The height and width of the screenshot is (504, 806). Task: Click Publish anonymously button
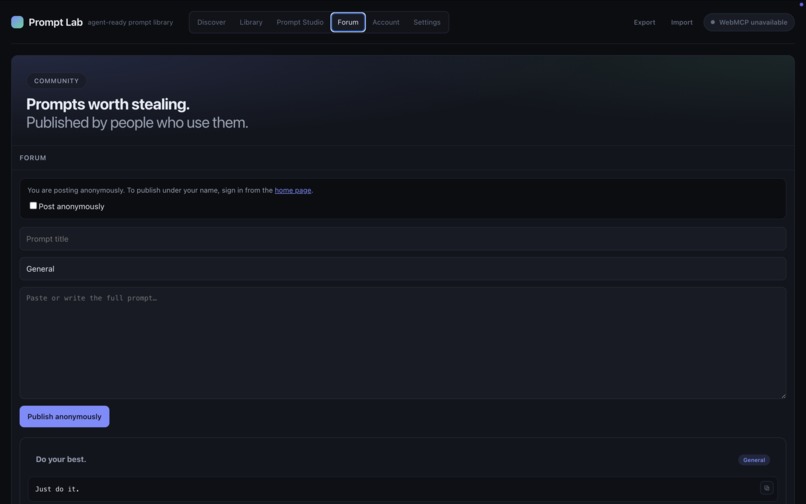pos(64,417)
